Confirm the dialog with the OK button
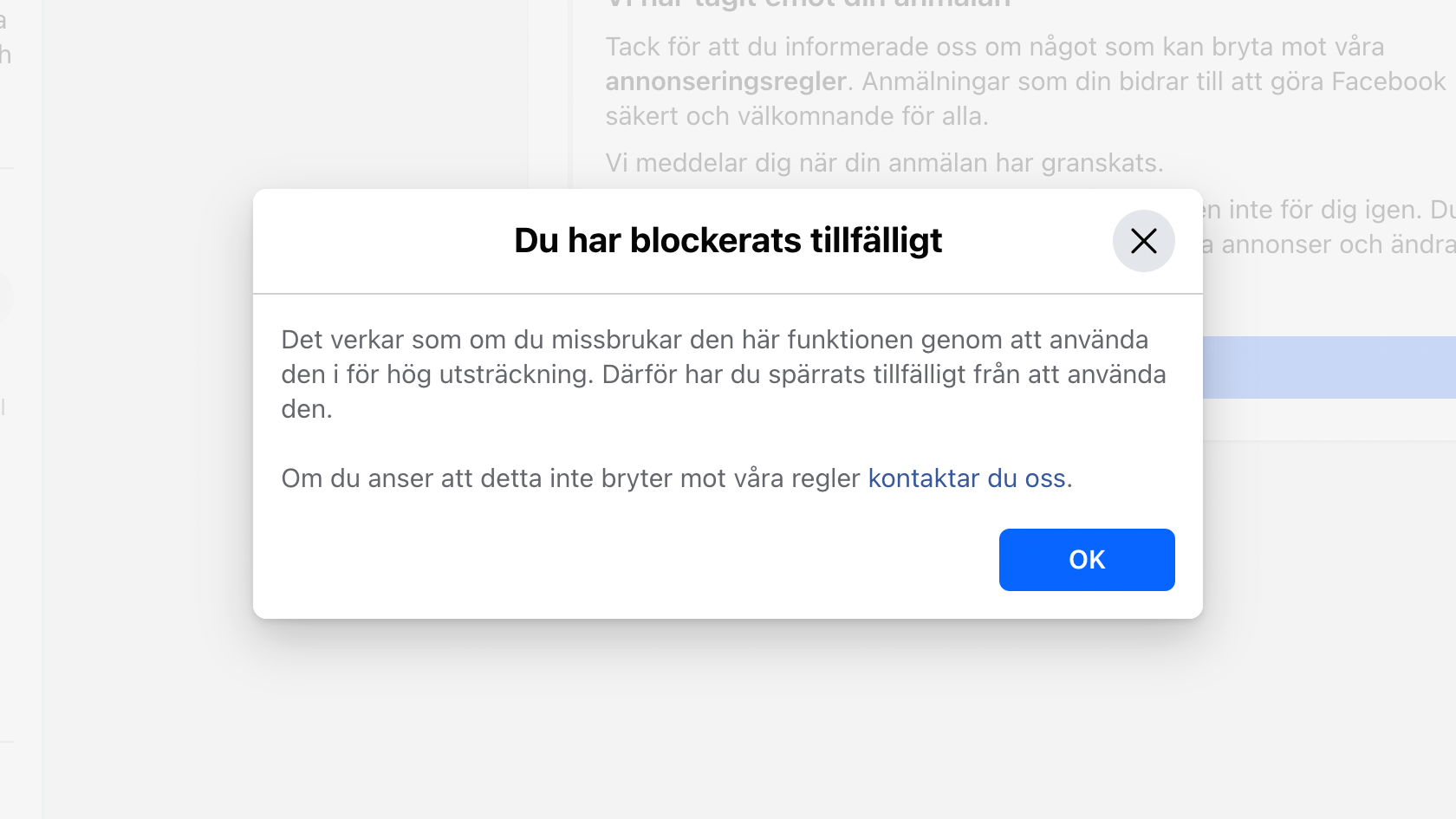Image resolution: width=1456 pixels, height=819 pixels. [1087, 560]
